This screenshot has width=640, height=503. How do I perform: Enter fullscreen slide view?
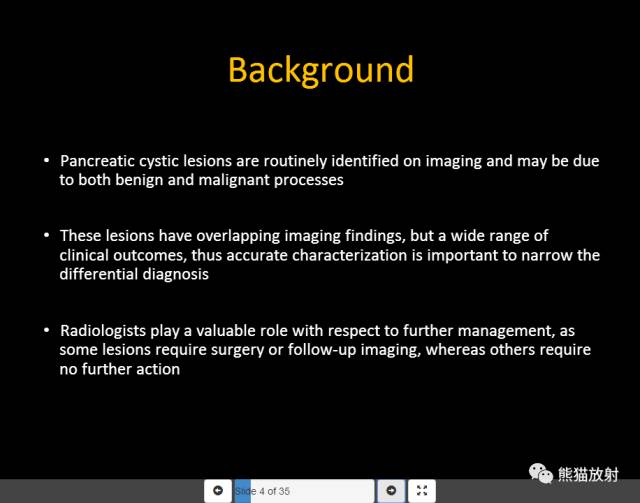tap(422, 491)
